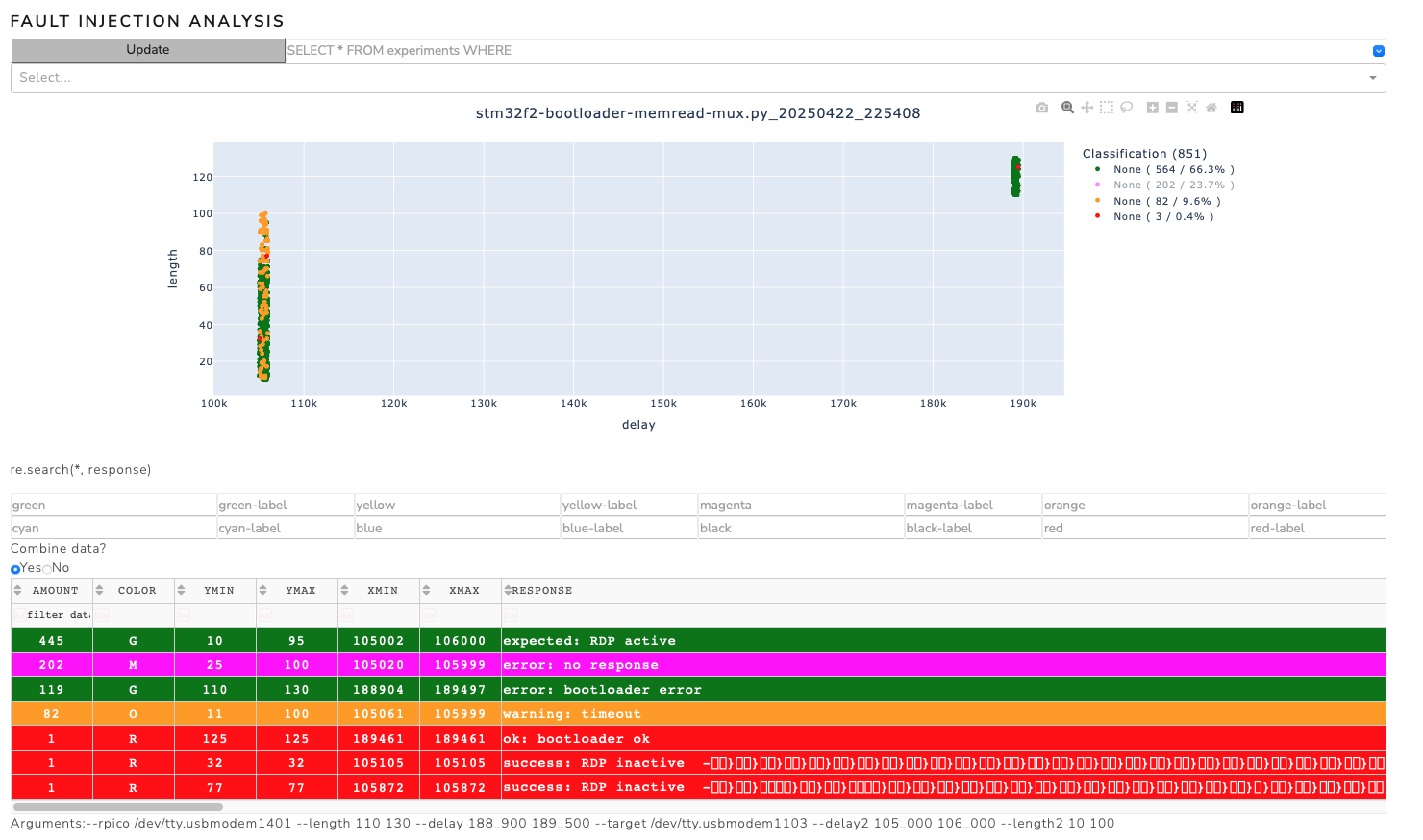Toggle the blue checkbox beside the SQL query

point(1378,51)
